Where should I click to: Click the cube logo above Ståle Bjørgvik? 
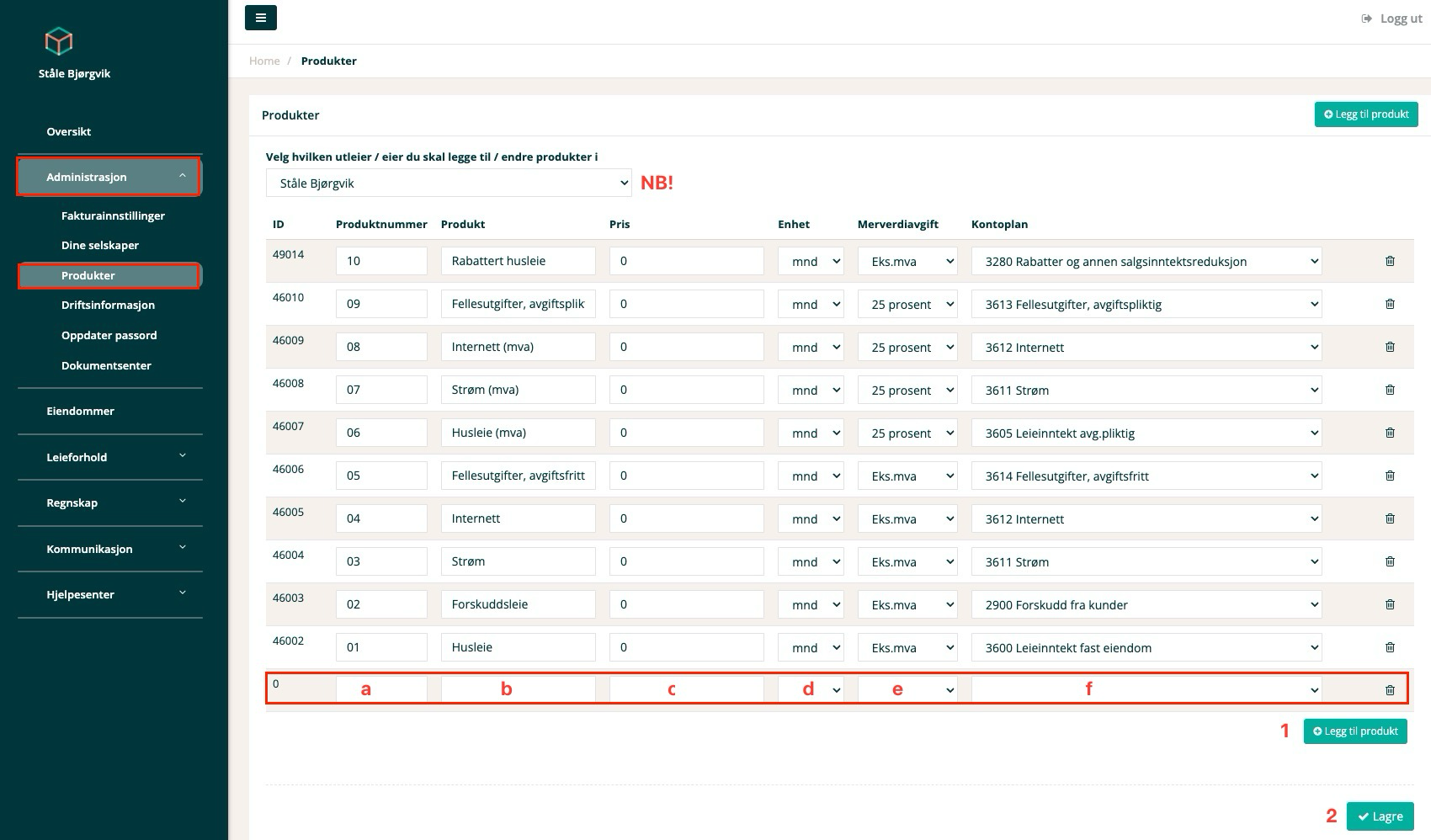[x=59, y=41]
